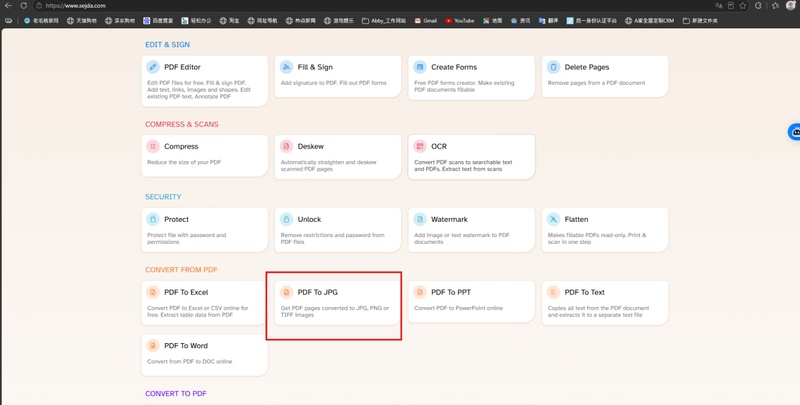800x405 pixels.
Task: Open the 网址导航 bookmark
Action: tap(263, 21)
